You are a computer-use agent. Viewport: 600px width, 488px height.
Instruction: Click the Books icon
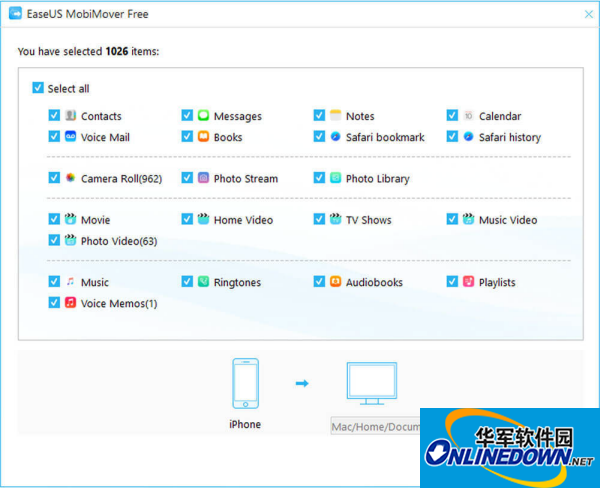pos(203,136)
